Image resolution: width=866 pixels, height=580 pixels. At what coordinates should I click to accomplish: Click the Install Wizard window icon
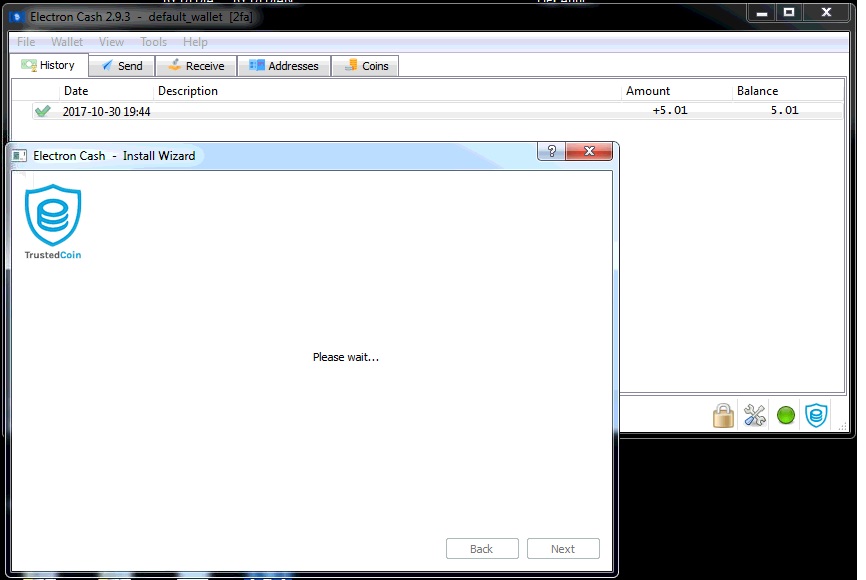[x=19, y=156]
